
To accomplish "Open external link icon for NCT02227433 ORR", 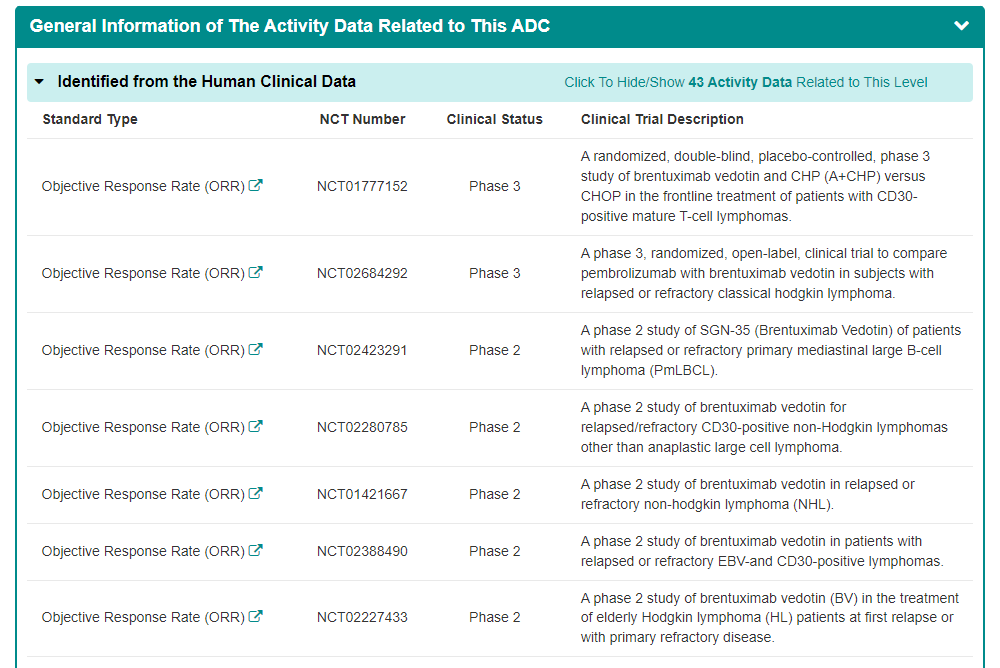I will click(256, 616).
